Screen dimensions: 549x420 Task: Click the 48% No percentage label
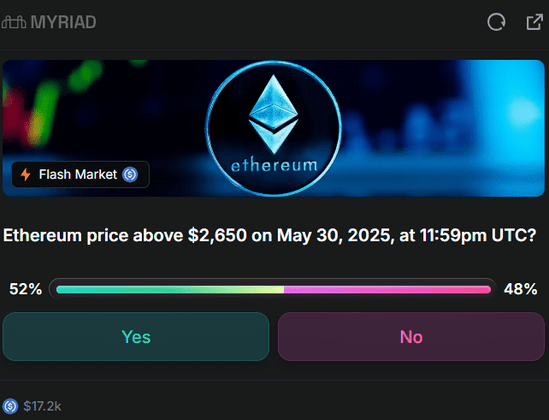click(x=520, y=289)
